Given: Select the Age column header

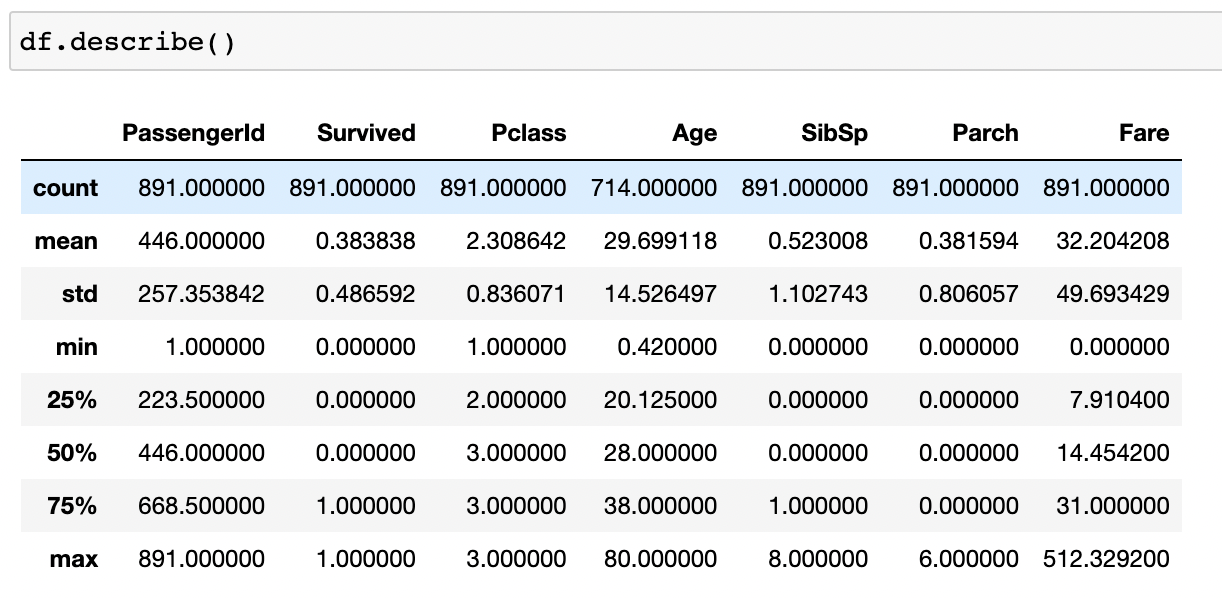Looking at the screenshot, I should [x=696, y=132].
